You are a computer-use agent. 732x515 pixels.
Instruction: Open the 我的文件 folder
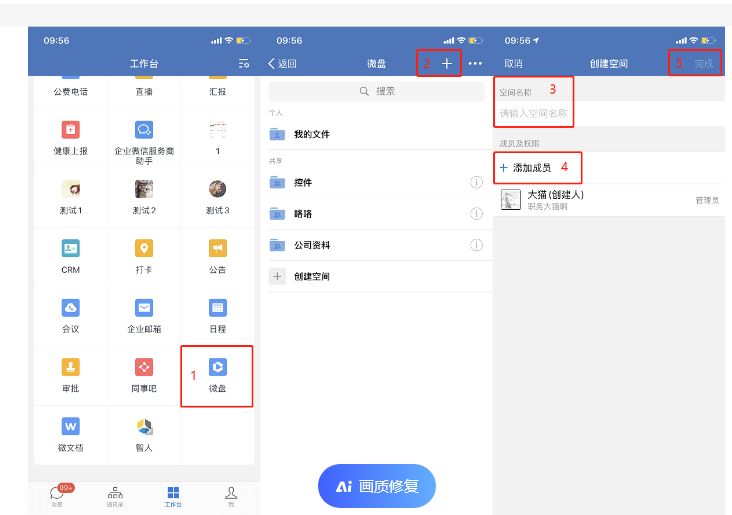click(311, 134)
